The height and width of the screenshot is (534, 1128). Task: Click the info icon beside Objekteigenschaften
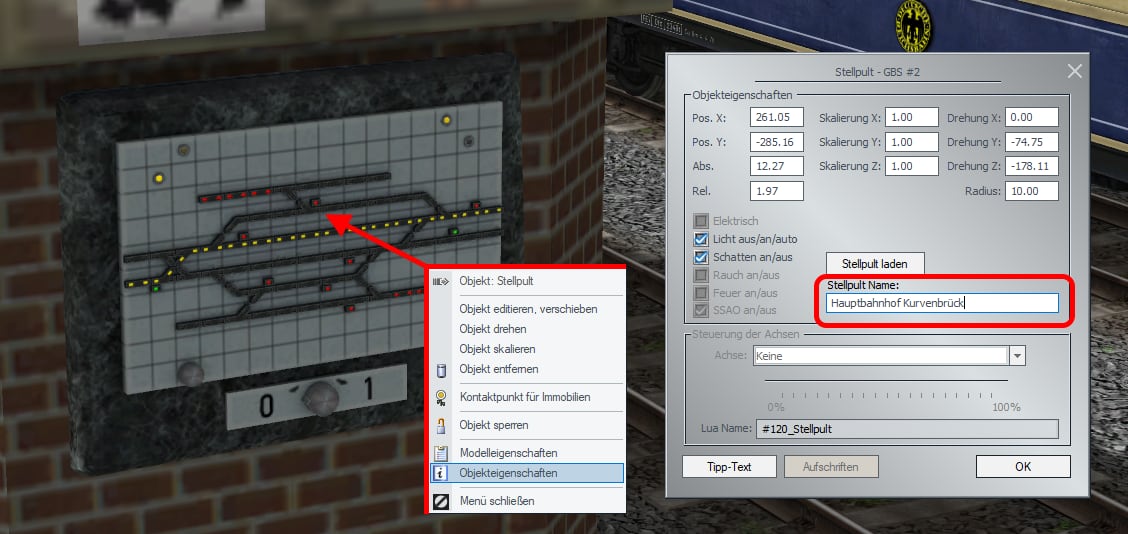pyautogui.click(x=442, y=474)
